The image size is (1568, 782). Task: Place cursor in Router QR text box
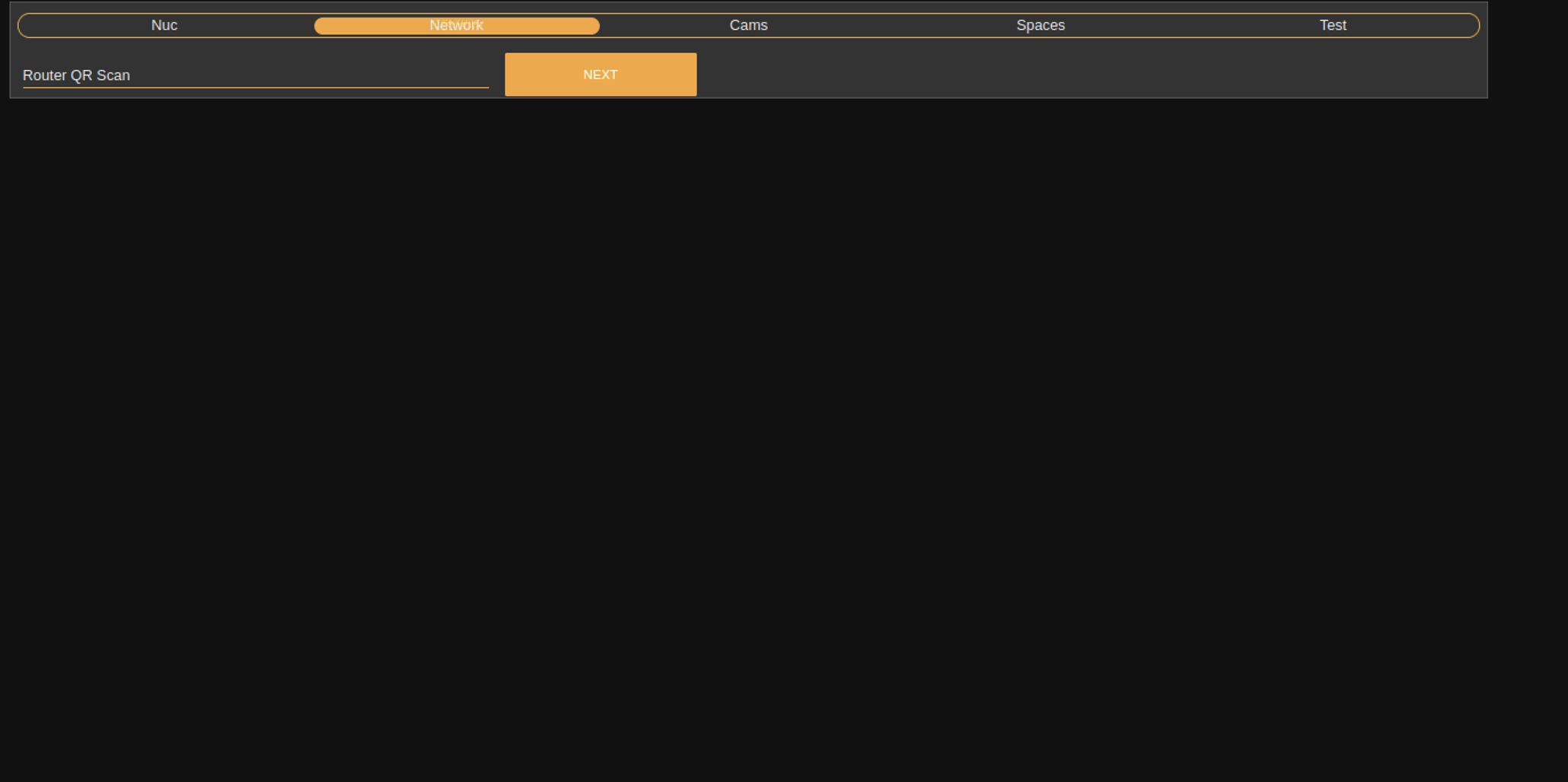(x=256, y=75)
